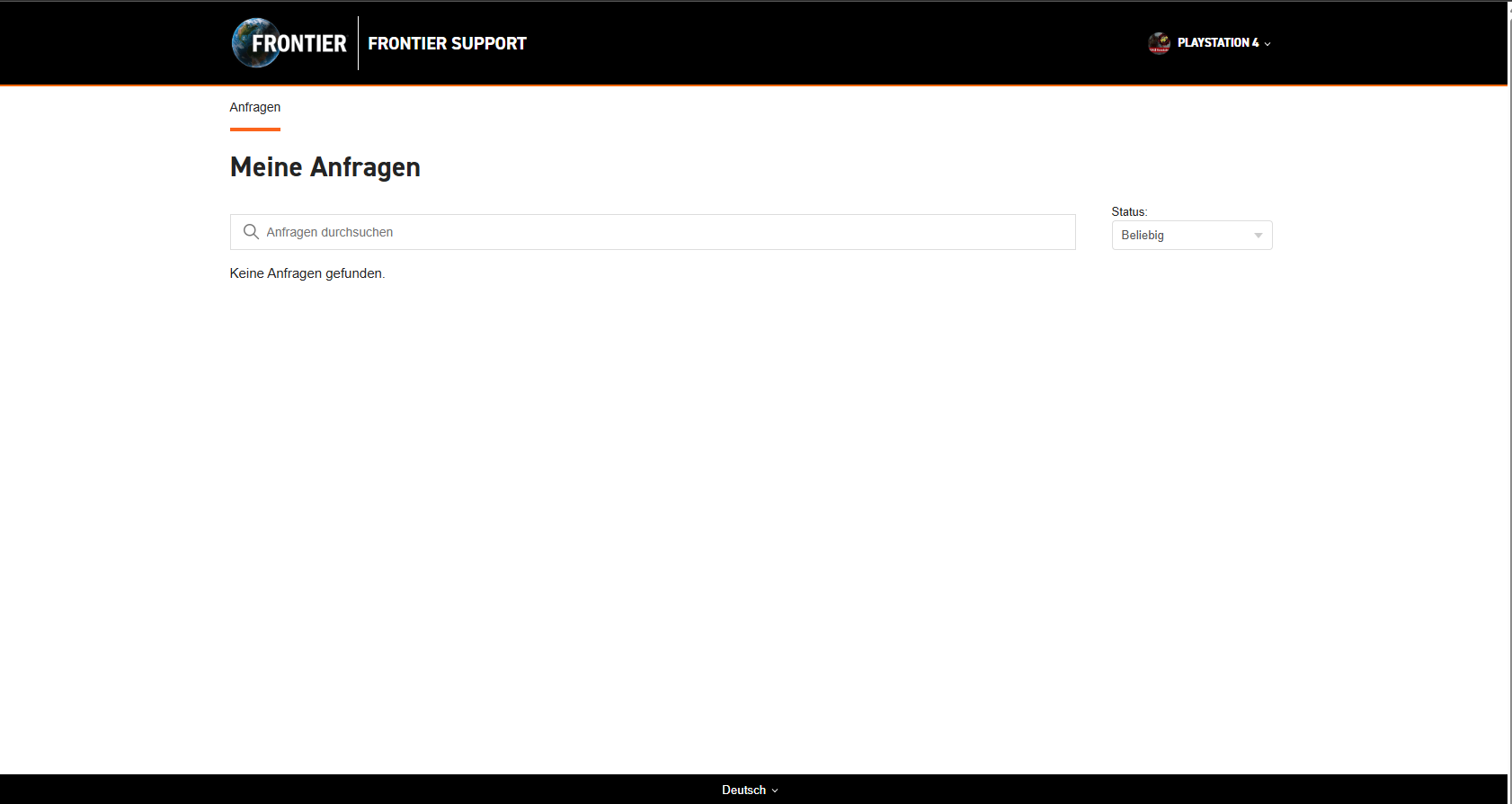Select the Anfragen tab
The width and height of the screenshot is (1512, 804).
[255, 107]
